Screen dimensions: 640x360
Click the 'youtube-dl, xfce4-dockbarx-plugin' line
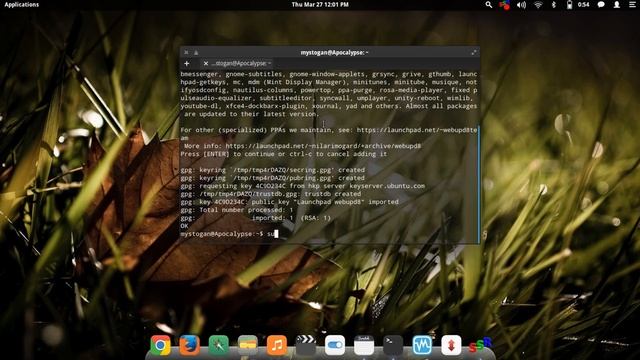[329, 106]
